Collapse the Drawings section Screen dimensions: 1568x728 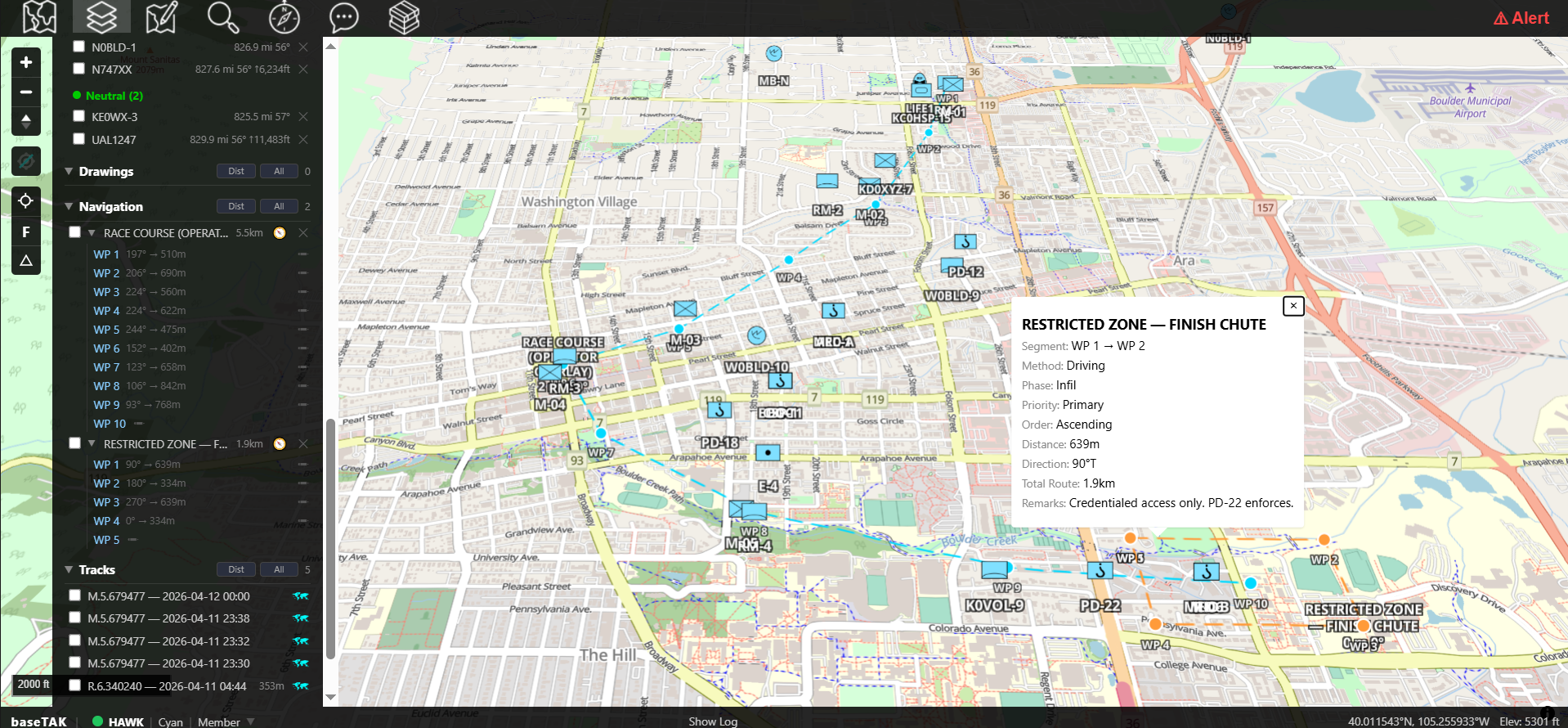click(x=69, y=172)
